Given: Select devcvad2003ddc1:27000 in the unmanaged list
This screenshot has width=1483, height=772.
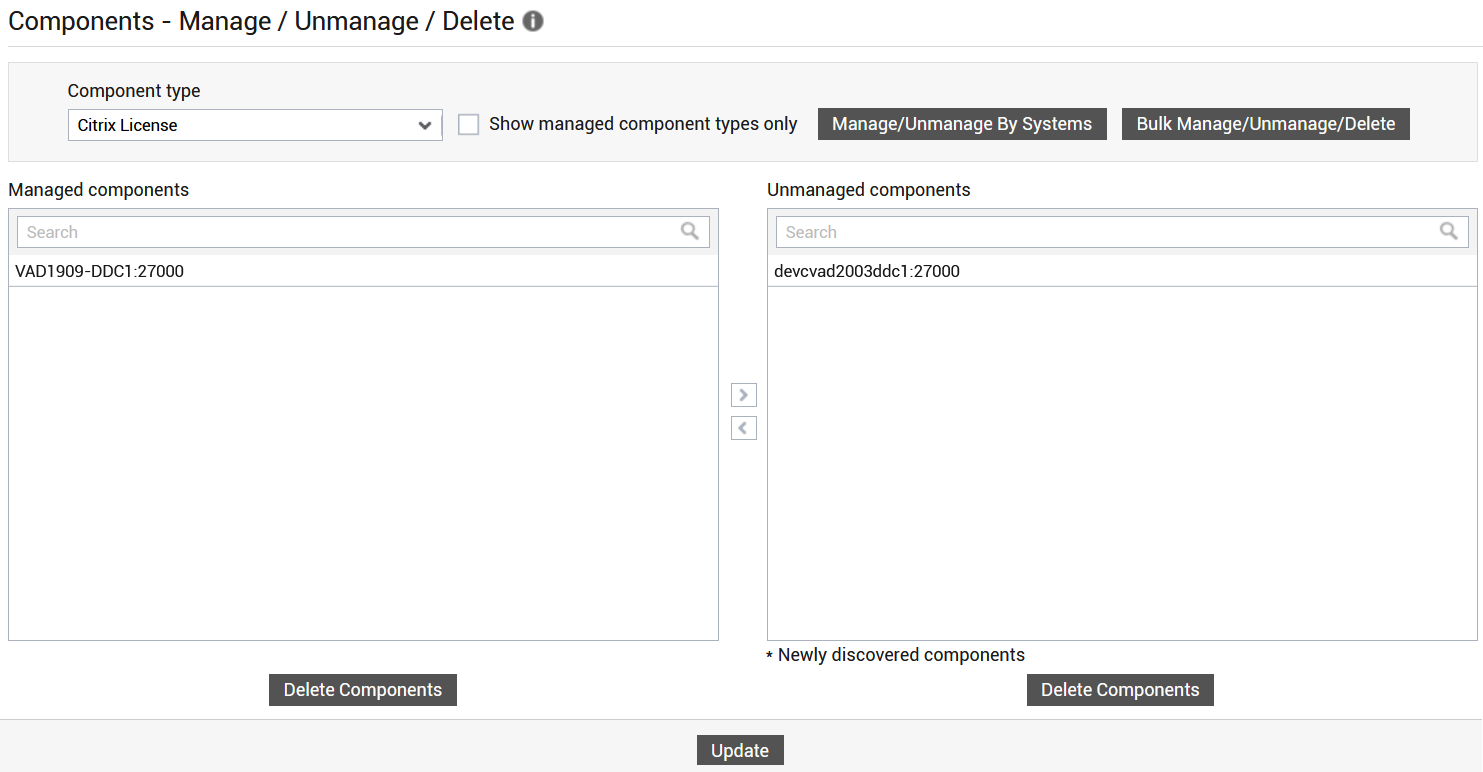Looking at the screenshot, I should 1122,271.
